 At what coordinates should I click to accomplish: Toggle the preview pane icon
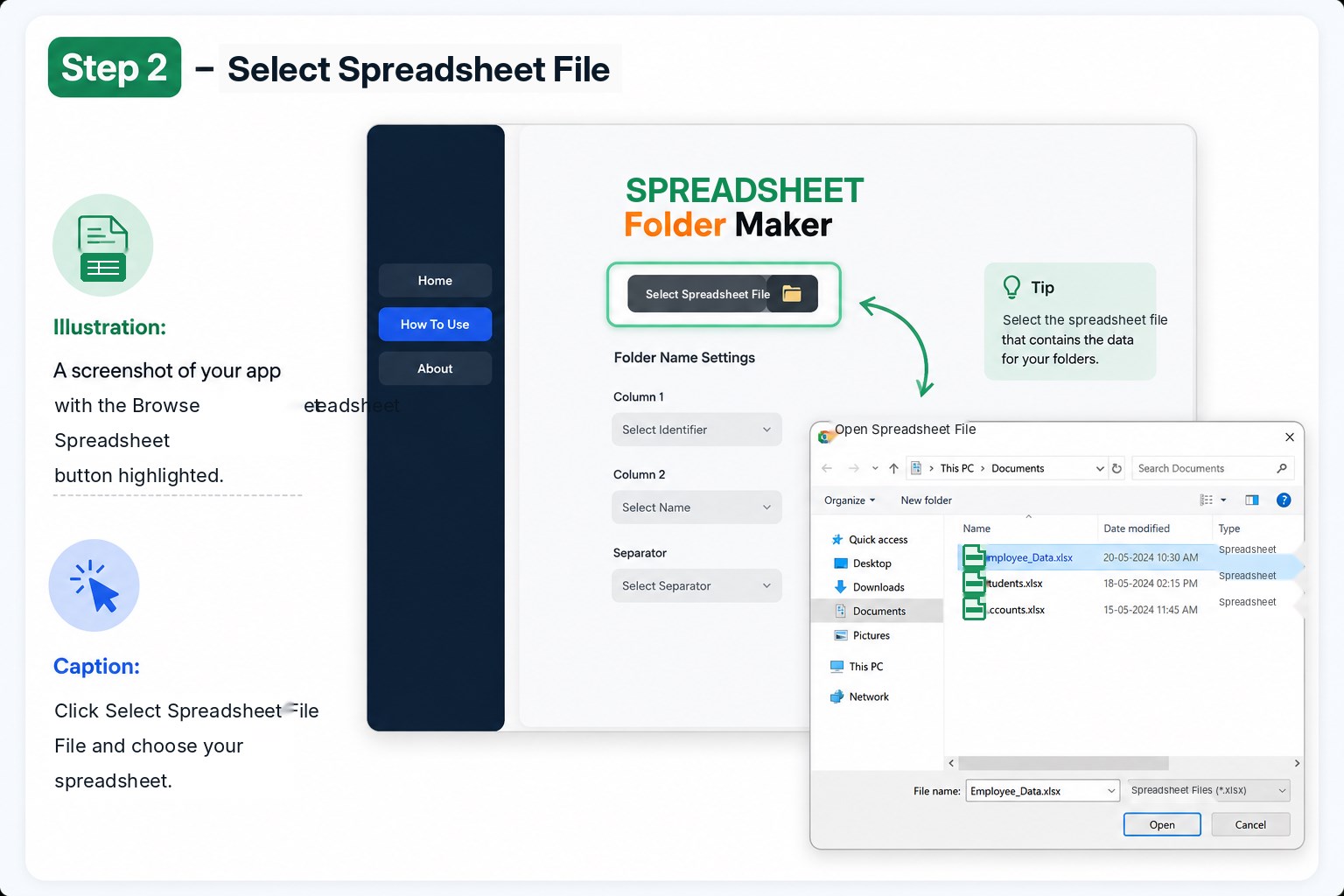point(1252,500)
